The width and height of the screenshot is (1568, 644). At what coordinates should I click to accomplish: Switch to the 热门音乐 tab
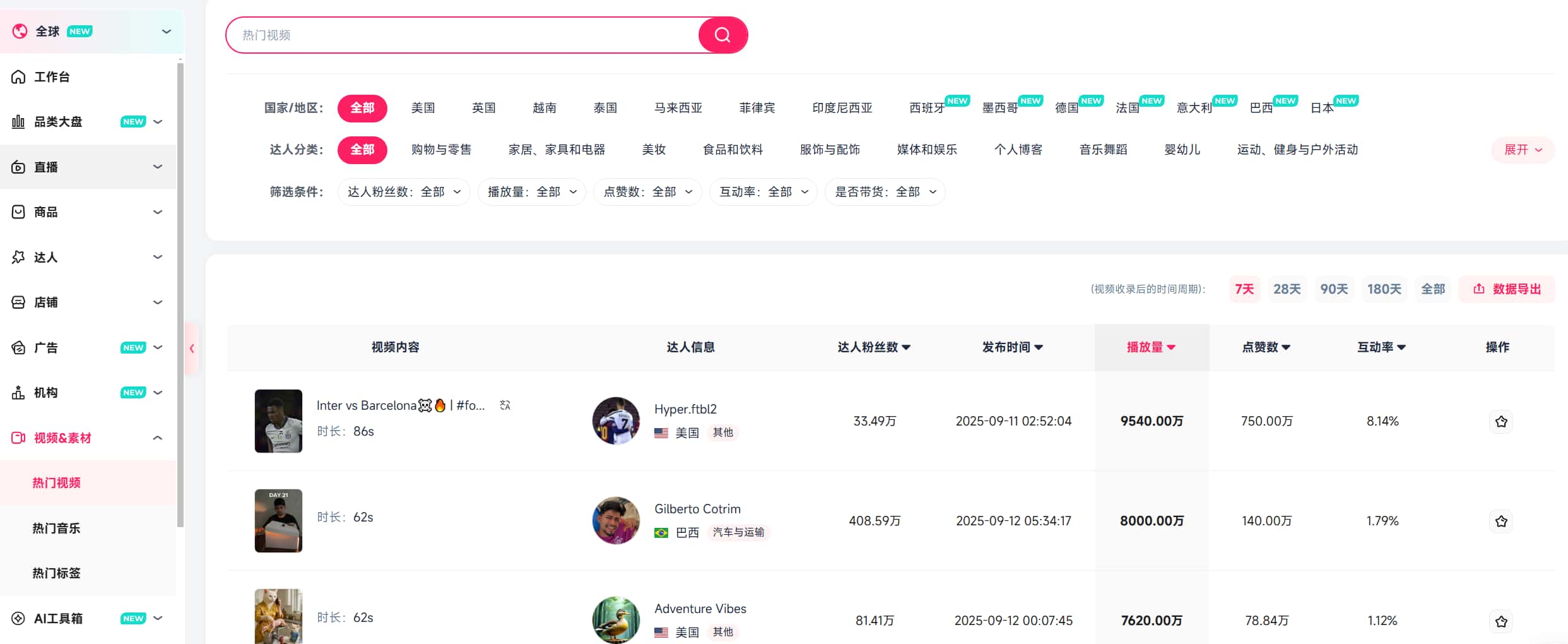coord(56,528)
